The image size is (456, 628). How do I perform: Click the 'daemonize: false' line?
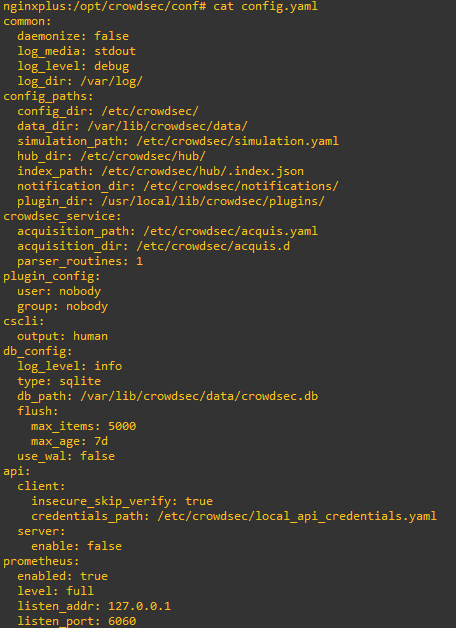coord(73,36)
